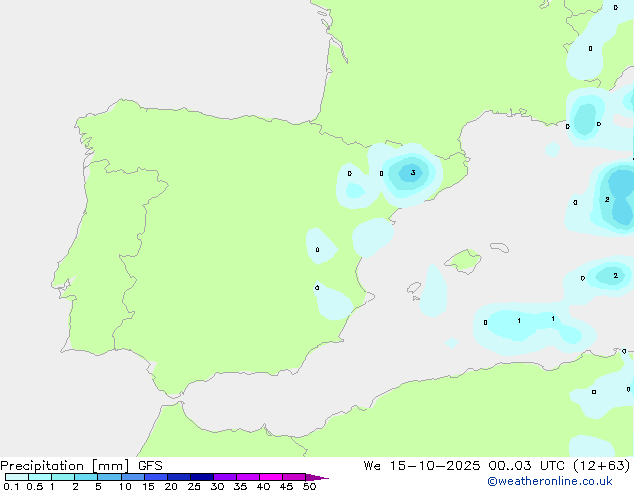
Task: Click the '0.5' legend scale label
Action: (x=35, y=486)
